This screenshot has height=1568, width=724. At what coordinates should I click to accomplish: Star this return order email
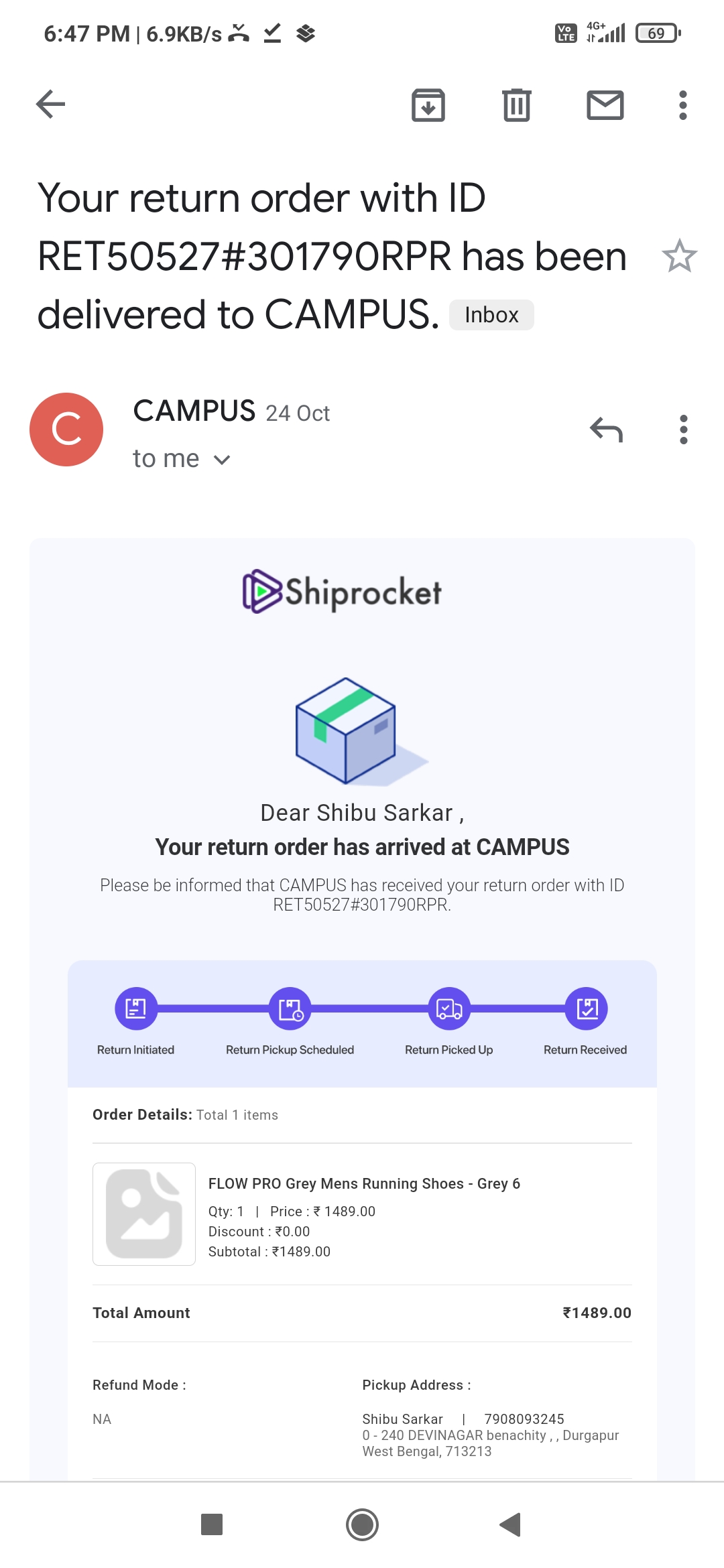pyautogui.click(x=679, y=256)
